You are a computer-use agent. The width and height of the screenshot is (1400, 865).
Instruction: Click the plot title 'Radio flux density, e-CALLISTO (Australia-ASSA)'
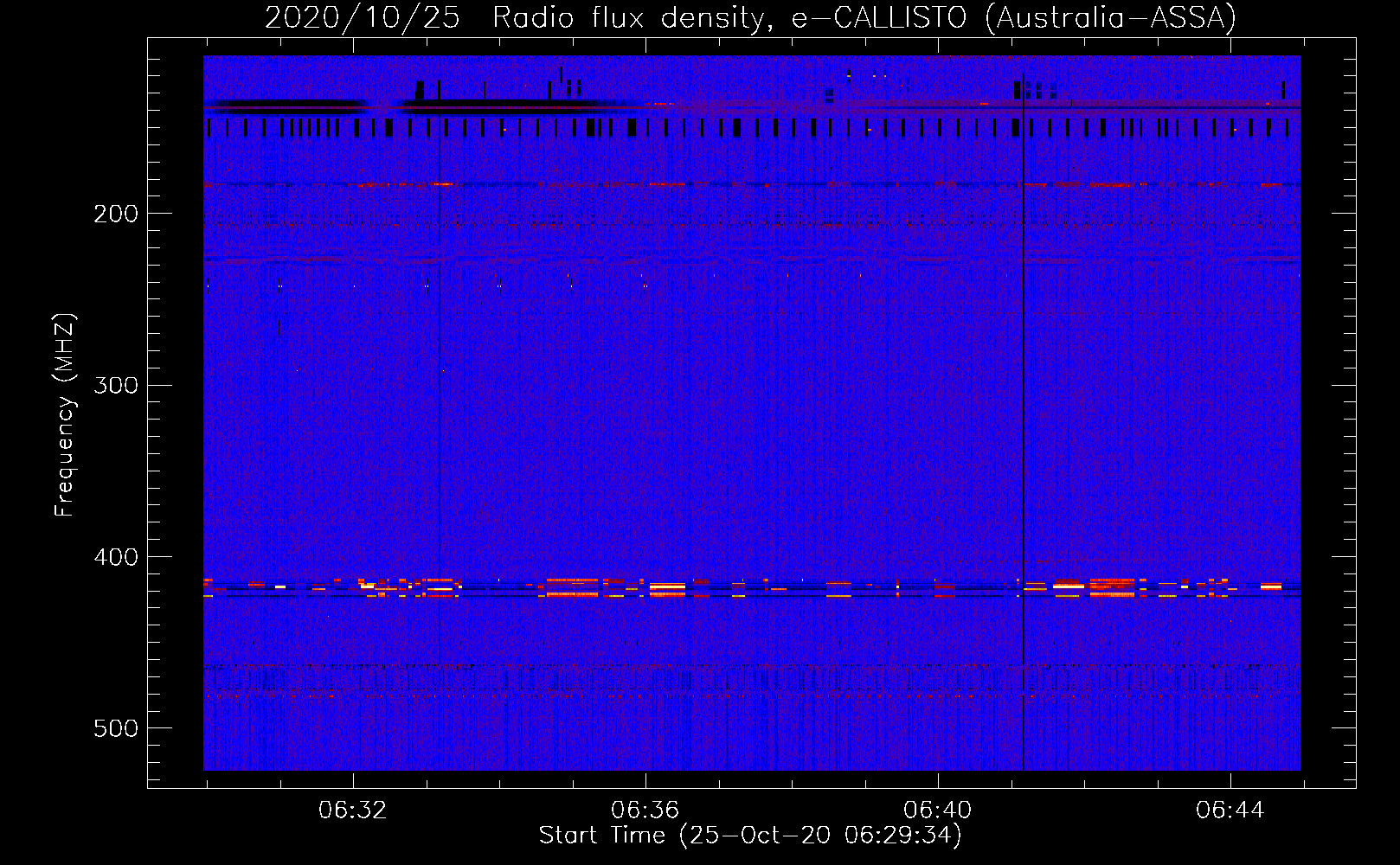tap(864, 17)
